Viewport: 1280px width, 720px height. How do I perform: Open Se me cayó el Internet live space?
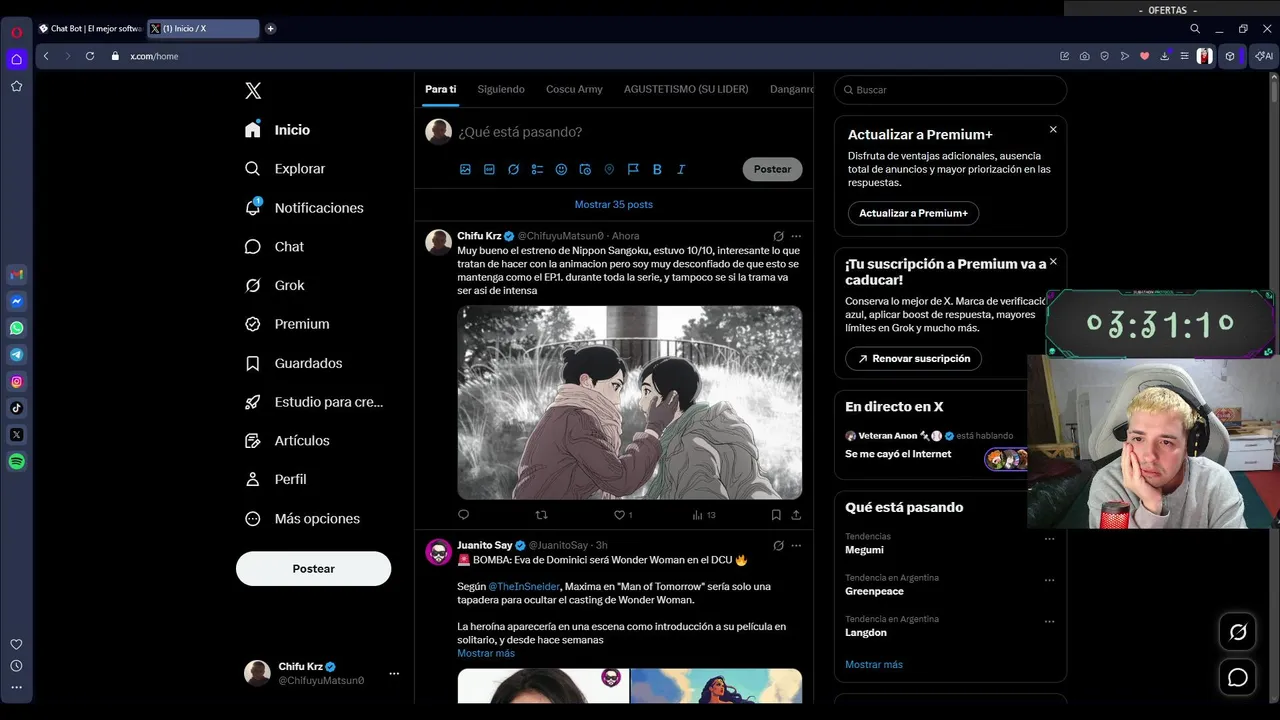tap(898, 454)
